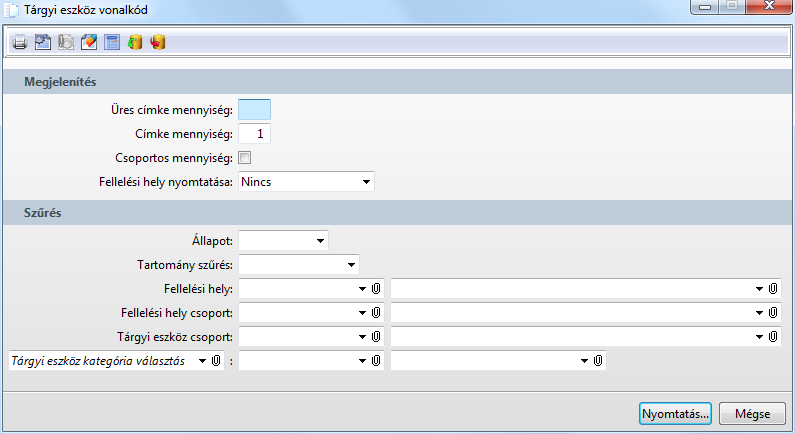Image resolution: width=795 pixels, height=434 pixels.
Task: Expand the wide Fellelési hely csoport dropdown arrow
Action: pos(759,313)
